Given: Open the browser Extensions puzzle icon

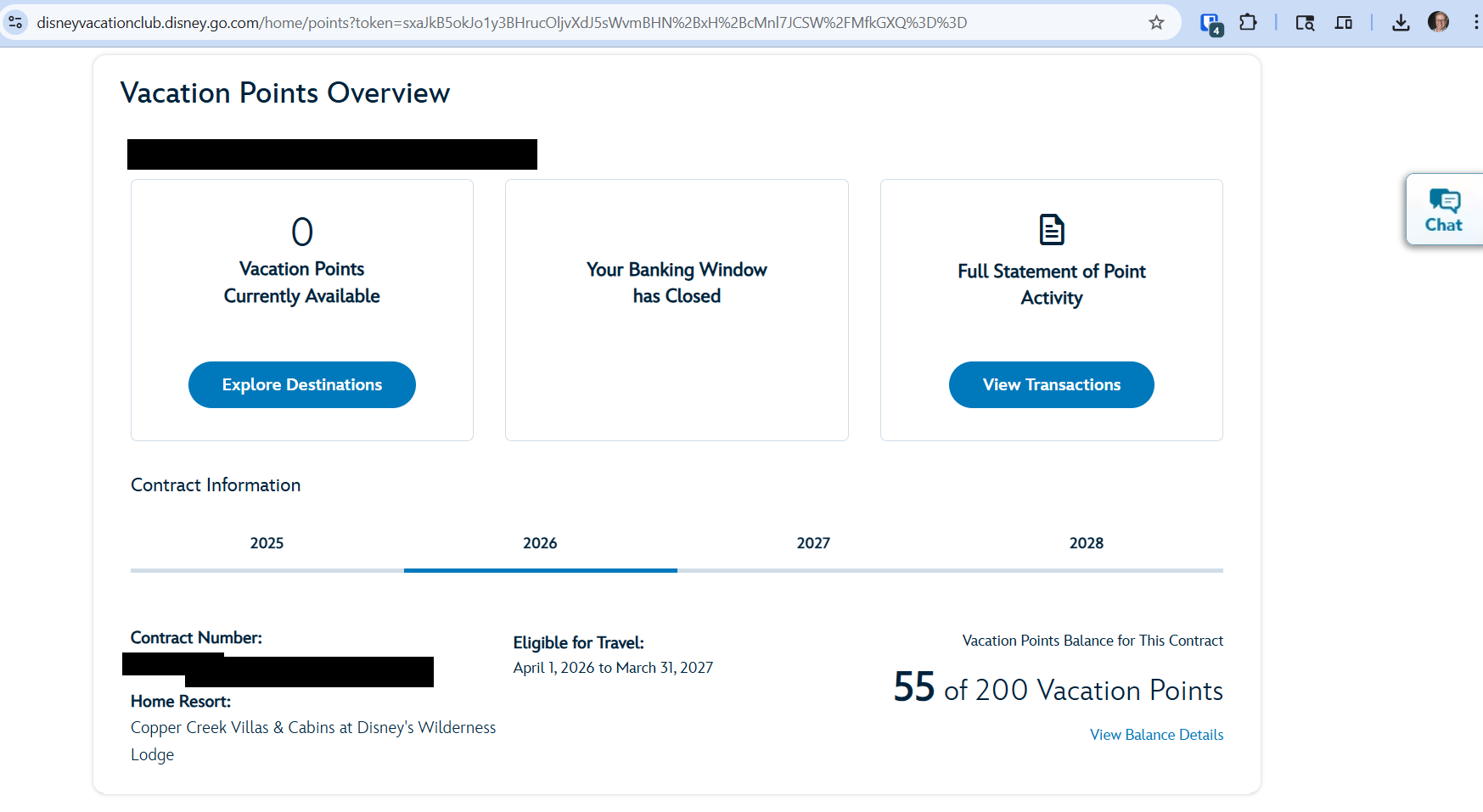Looking at the screenshot, I should (1248, 23).
